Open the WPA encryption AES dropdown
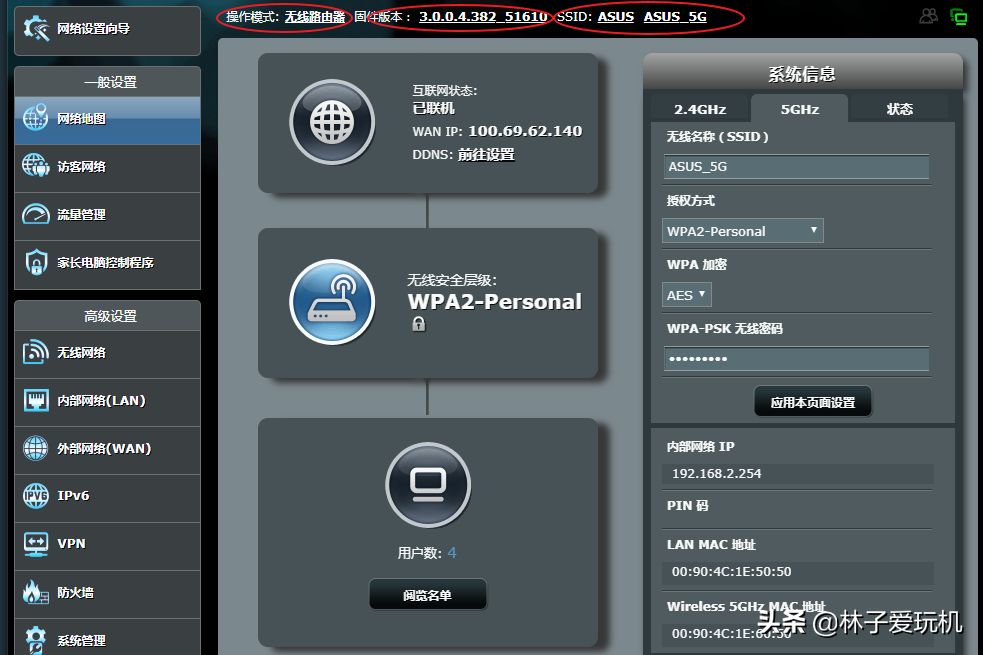Image resolution: width=983 pixels, height=655 pixels. click(x=686, y=295)
